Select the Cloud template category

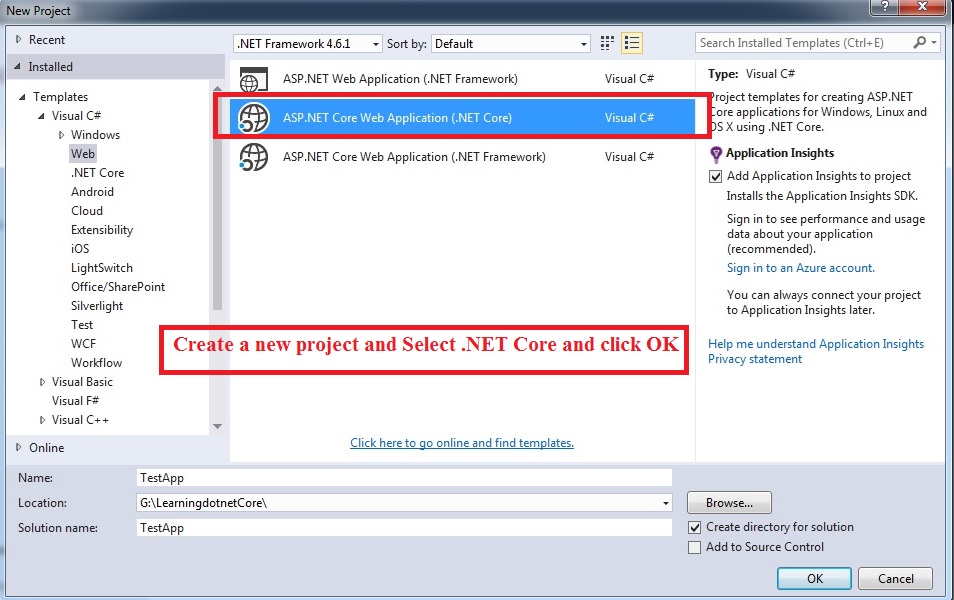point(87,211)
